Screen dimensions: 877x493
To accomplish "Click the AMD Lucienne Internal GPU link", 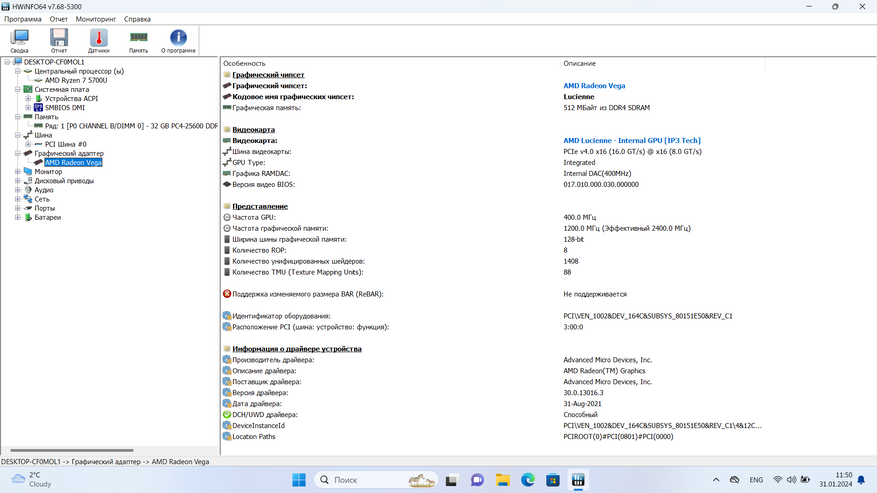I will coord(631,140).
